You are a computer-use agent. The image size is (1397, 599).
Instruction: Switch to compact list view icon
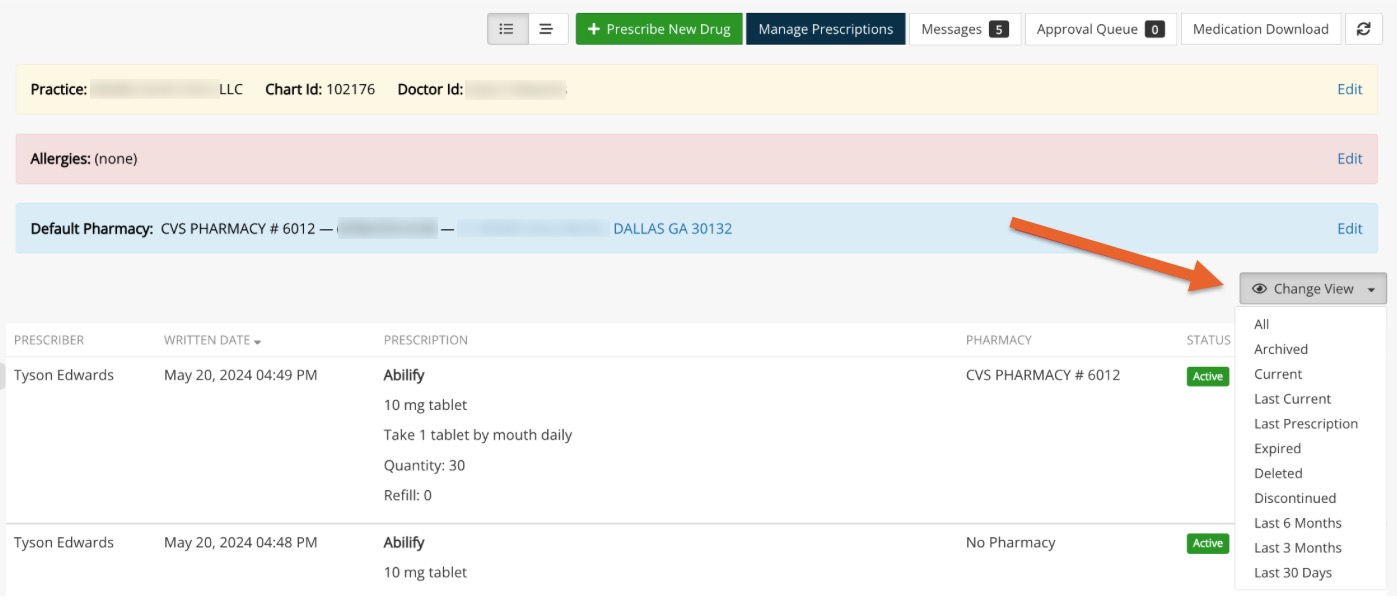[547, 29]
